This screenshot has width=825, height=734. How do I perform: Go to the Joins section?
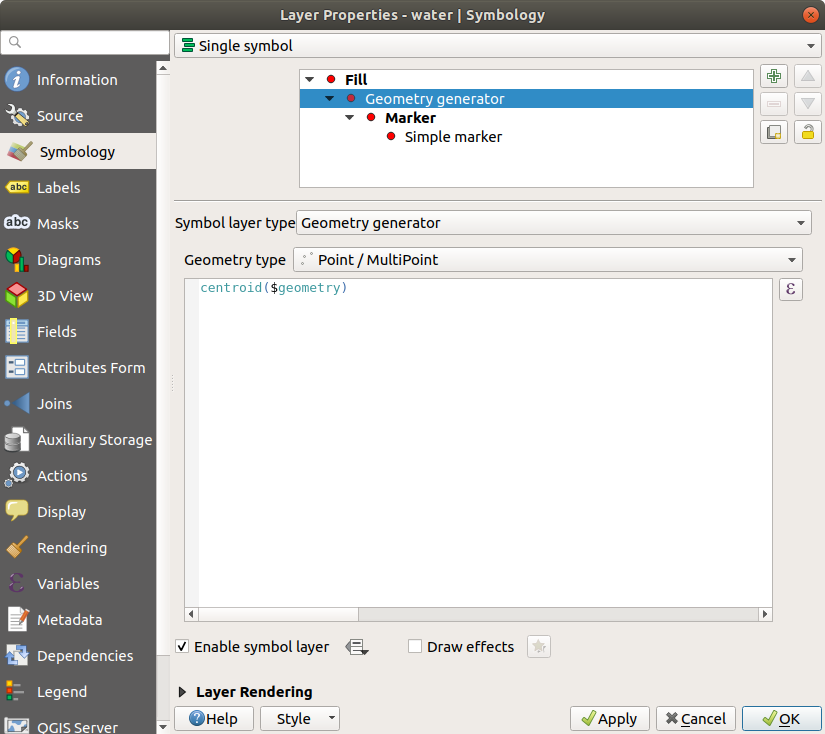pos(54,404)
